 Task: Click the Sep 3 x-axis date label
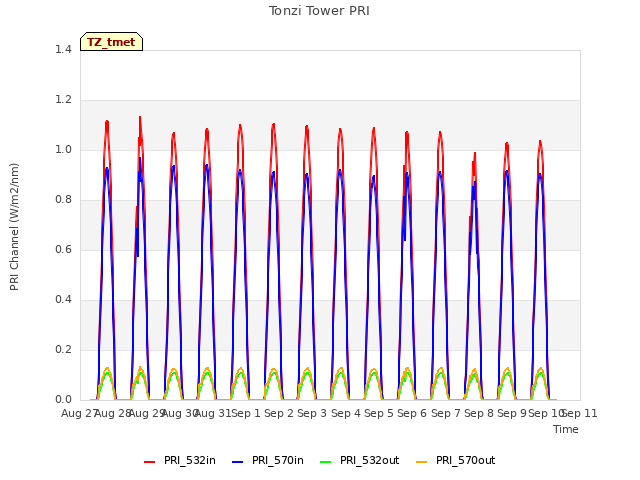point(312,413)
